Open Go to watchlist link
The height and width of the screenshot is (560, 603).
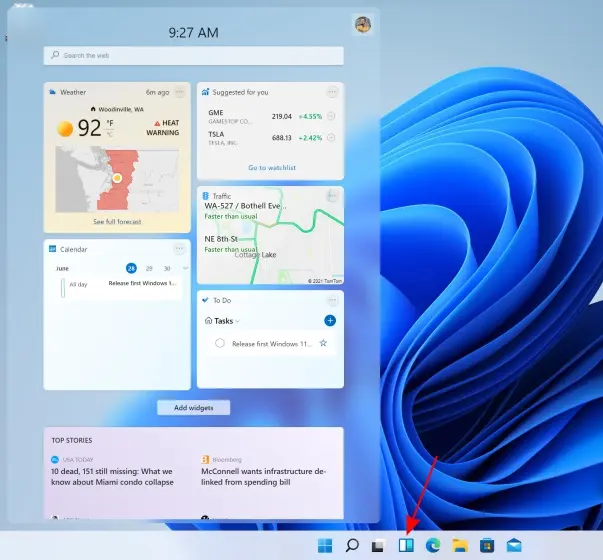(x=272, y=168)
